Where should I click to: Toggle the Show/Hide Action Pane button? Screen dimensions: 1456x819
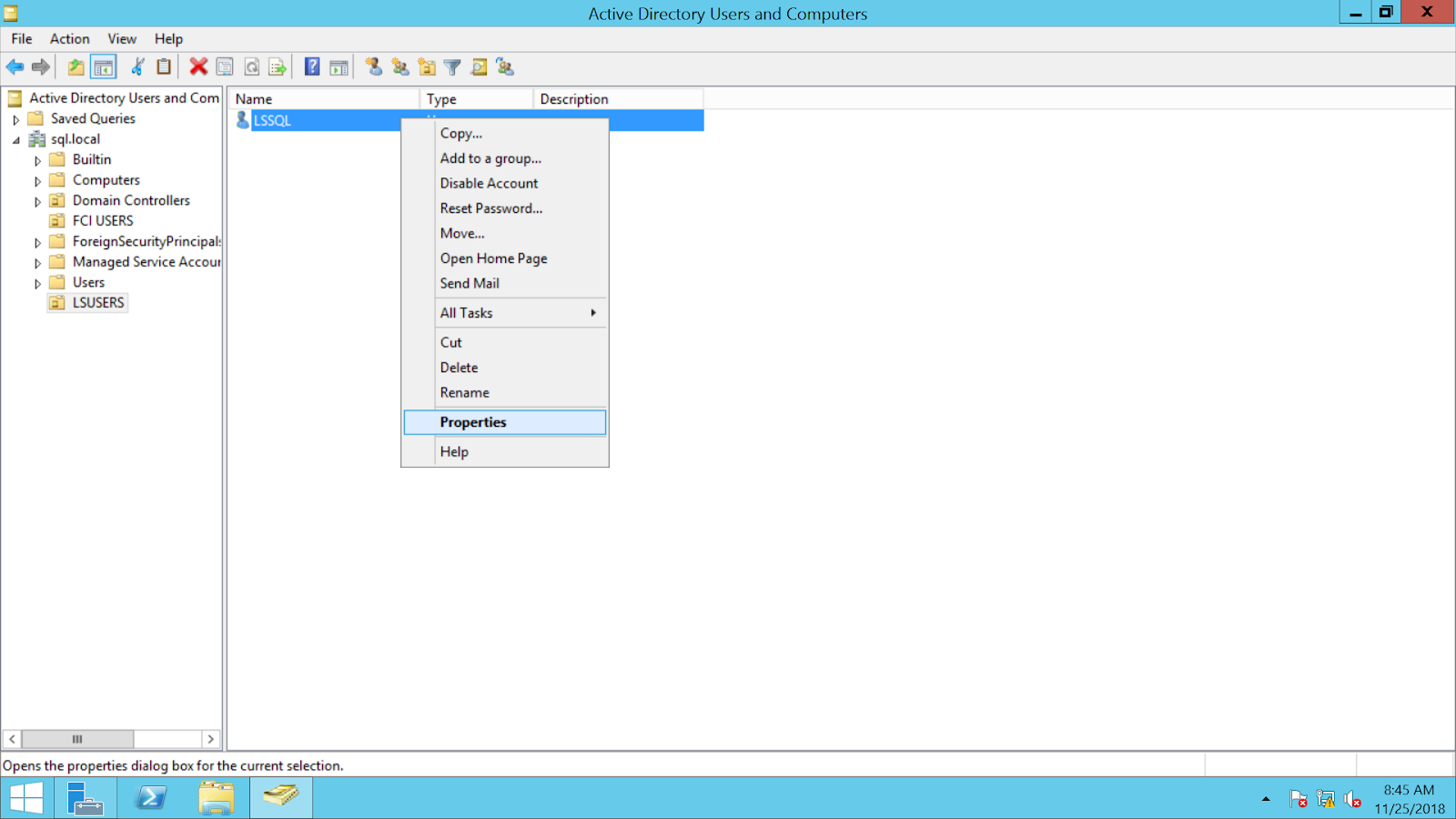click(339, 66)
